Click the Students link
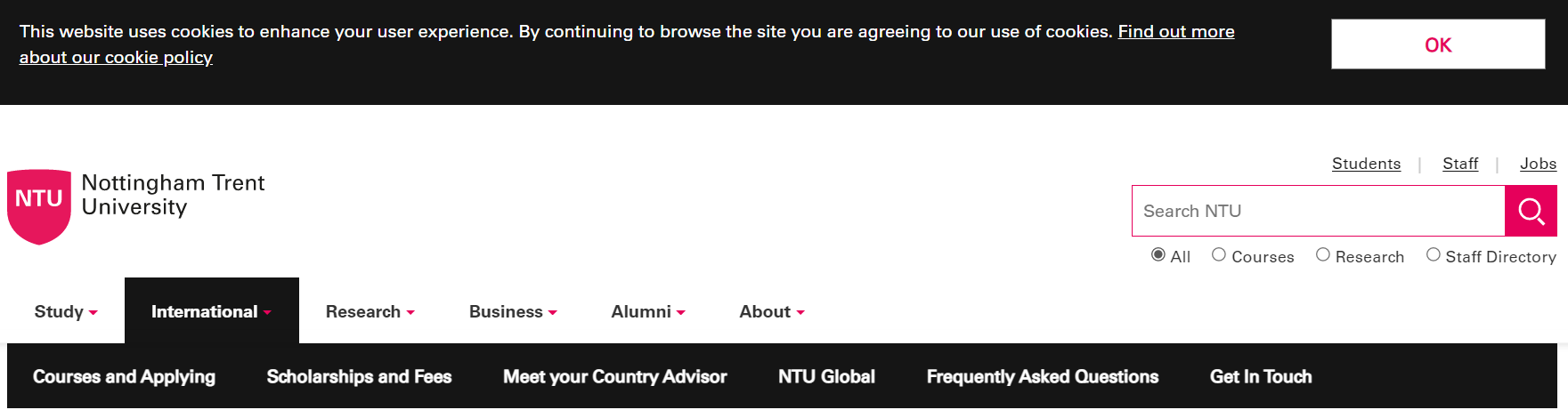The height and width of the screenshot is (418, 1568). tap(1366, 164)
